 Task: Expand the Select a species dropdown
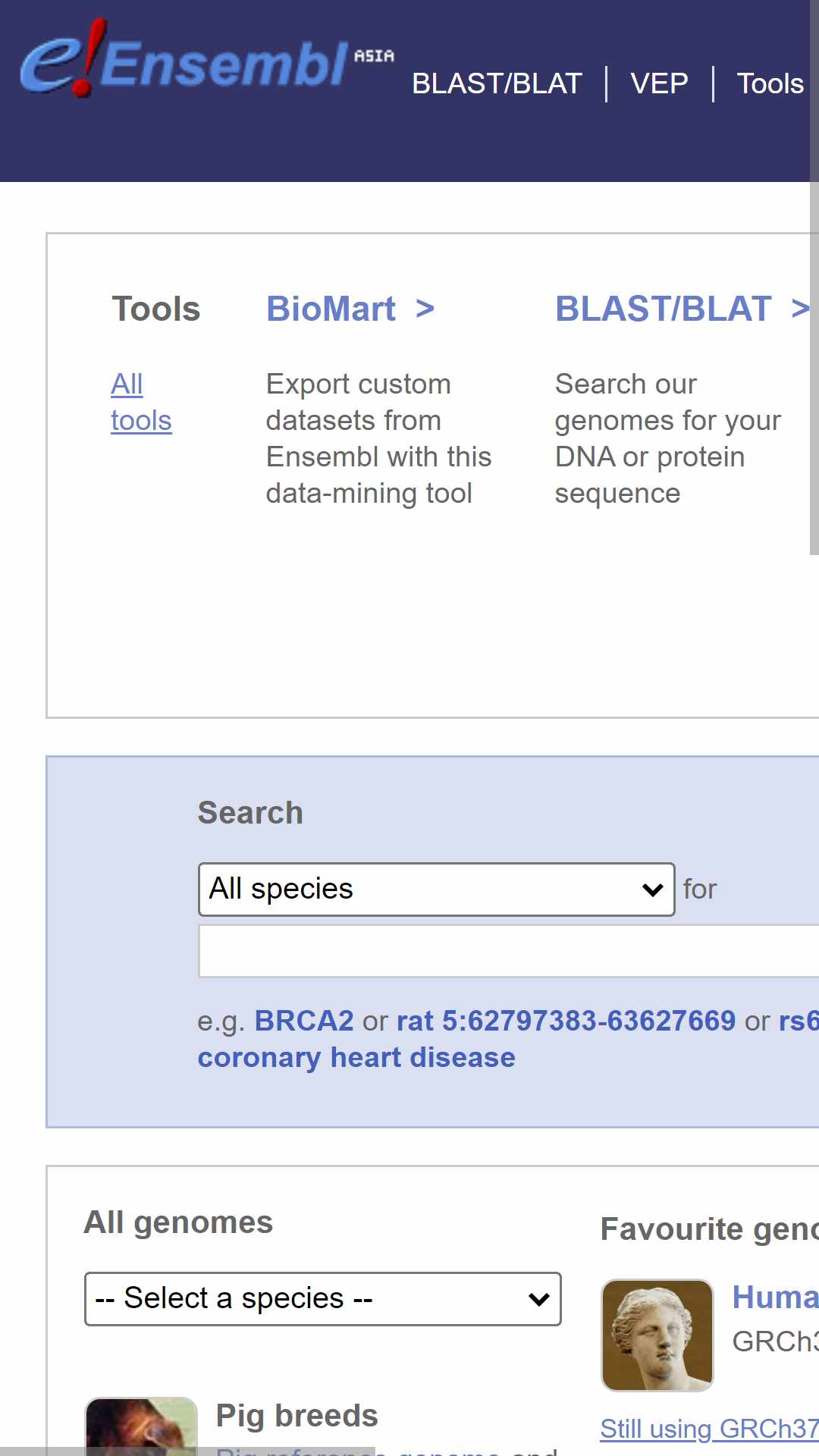click(322, 1298)
